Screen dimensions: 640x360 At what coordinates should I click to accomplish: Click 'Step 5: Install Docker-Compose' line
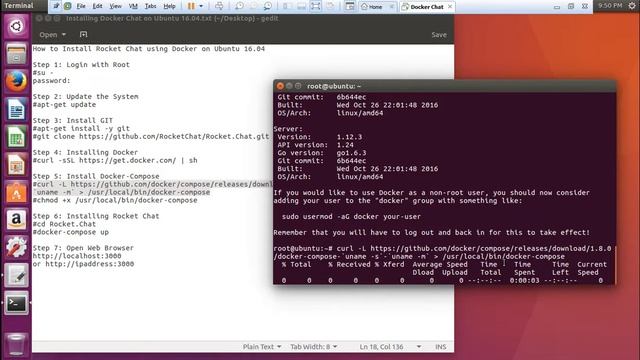click(96, 176)
